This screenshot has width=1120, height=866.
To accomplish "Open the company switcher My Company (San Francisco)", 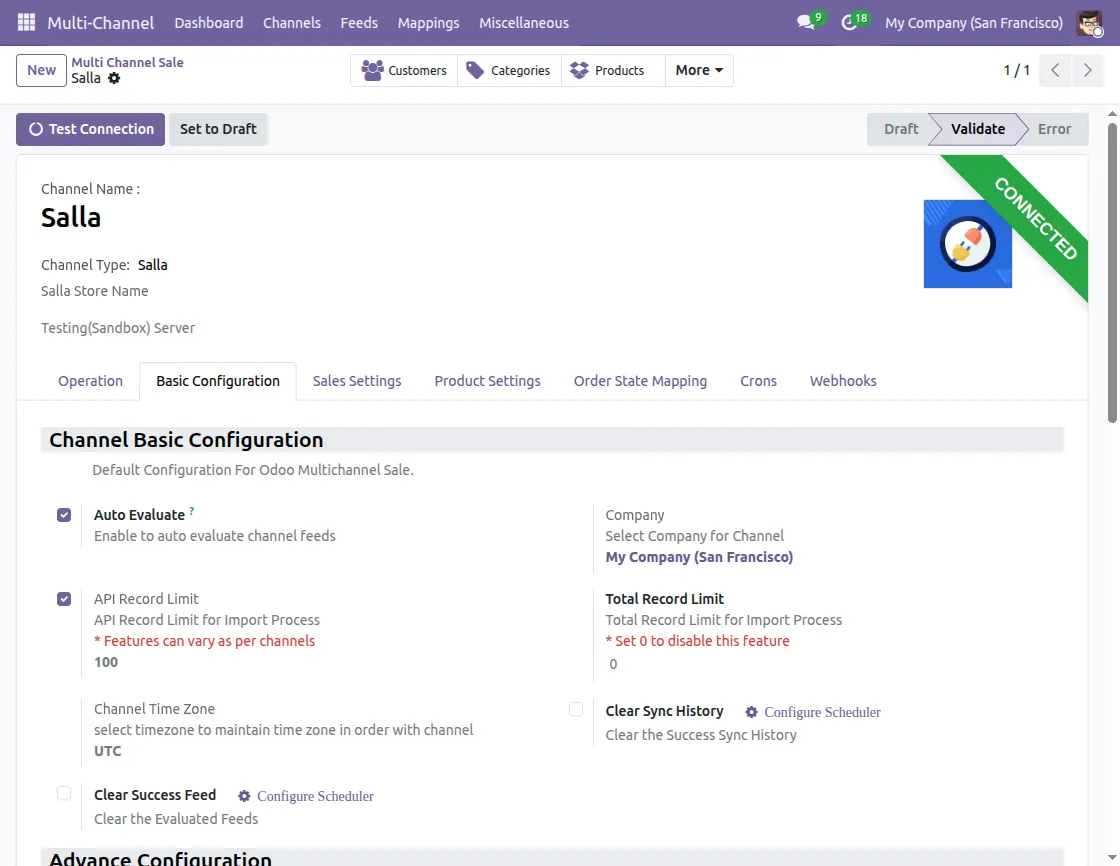I will (973, 22).
